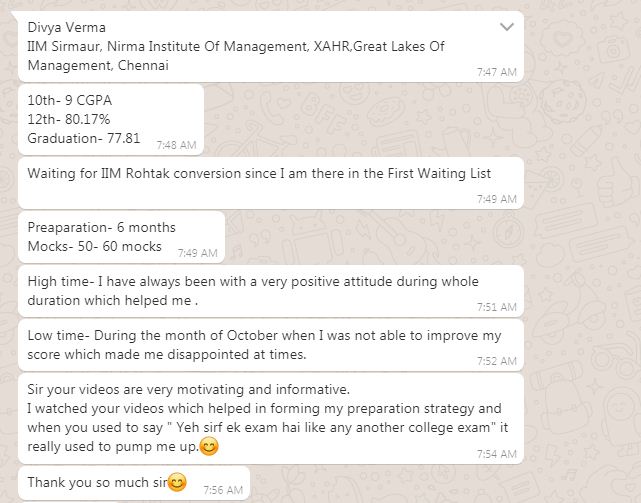Select the 'Divya Verma' IIM Sirmaur message bubble

pos(271,46)
